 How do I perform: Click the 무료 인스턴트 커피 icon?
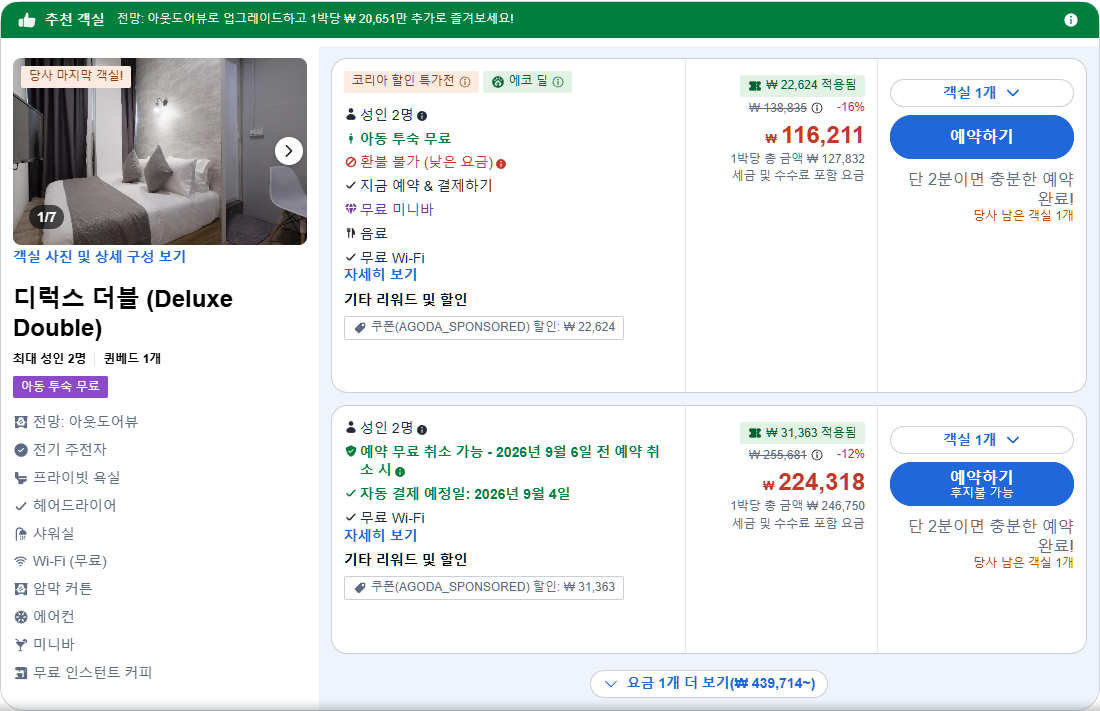[x=21, y=673]
